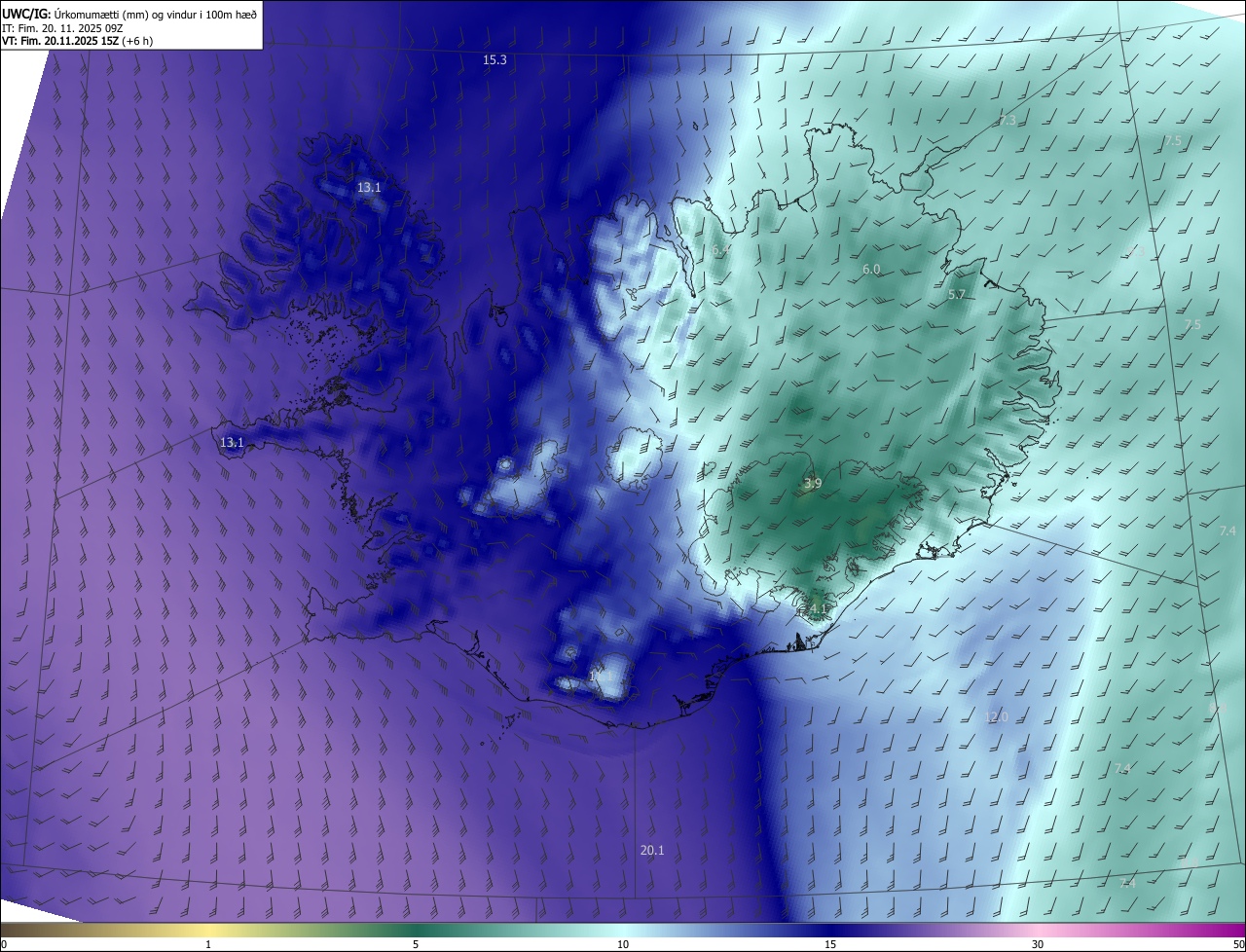The height and width of the screenshot is (952, 1246).
Task: Click the '1' tick on the color scale
Action: pyautogui.click(x=208, y=944)
